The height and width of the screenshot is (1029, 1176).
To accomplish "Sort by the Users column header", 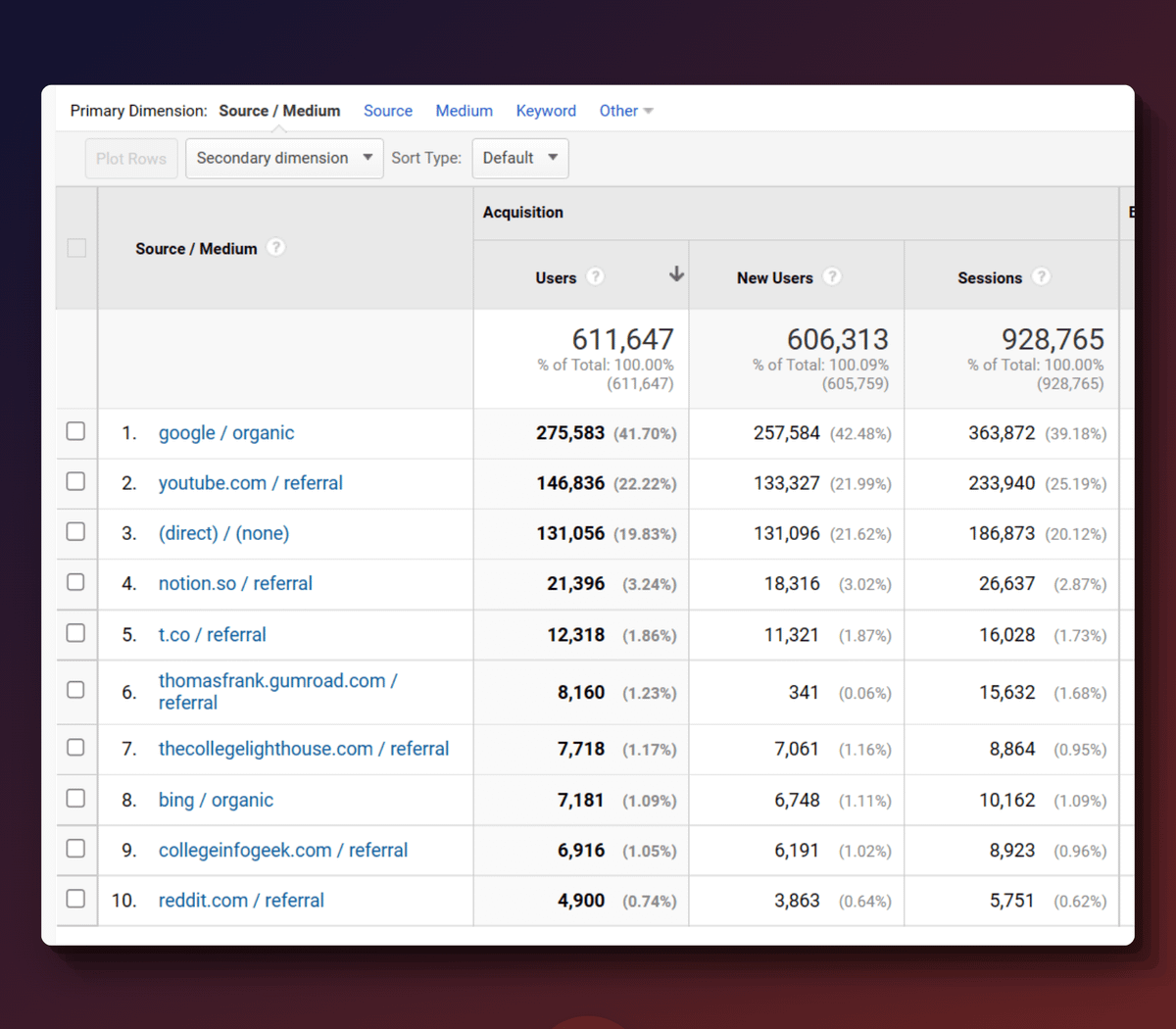I will 556,277.
